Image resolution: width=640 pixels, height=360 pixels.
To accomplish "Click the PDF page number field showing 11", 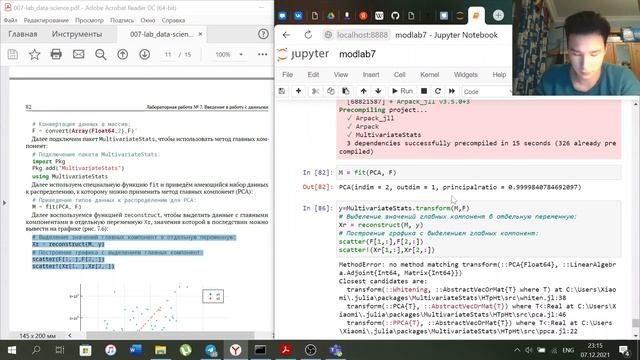I will 168,54.
